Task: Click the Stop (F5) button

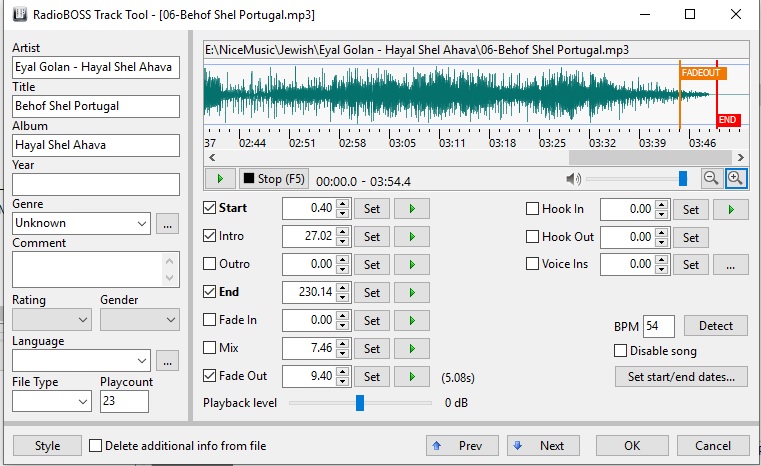Action: (x=274, y=179)
